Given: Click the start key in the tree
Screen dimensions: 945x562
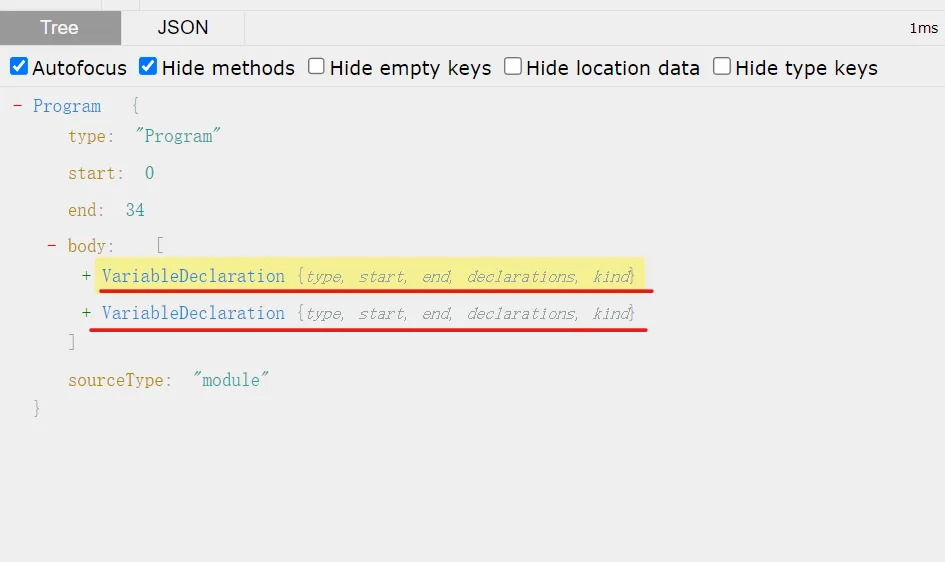Looking at the screenshot, I should (93, 173).
